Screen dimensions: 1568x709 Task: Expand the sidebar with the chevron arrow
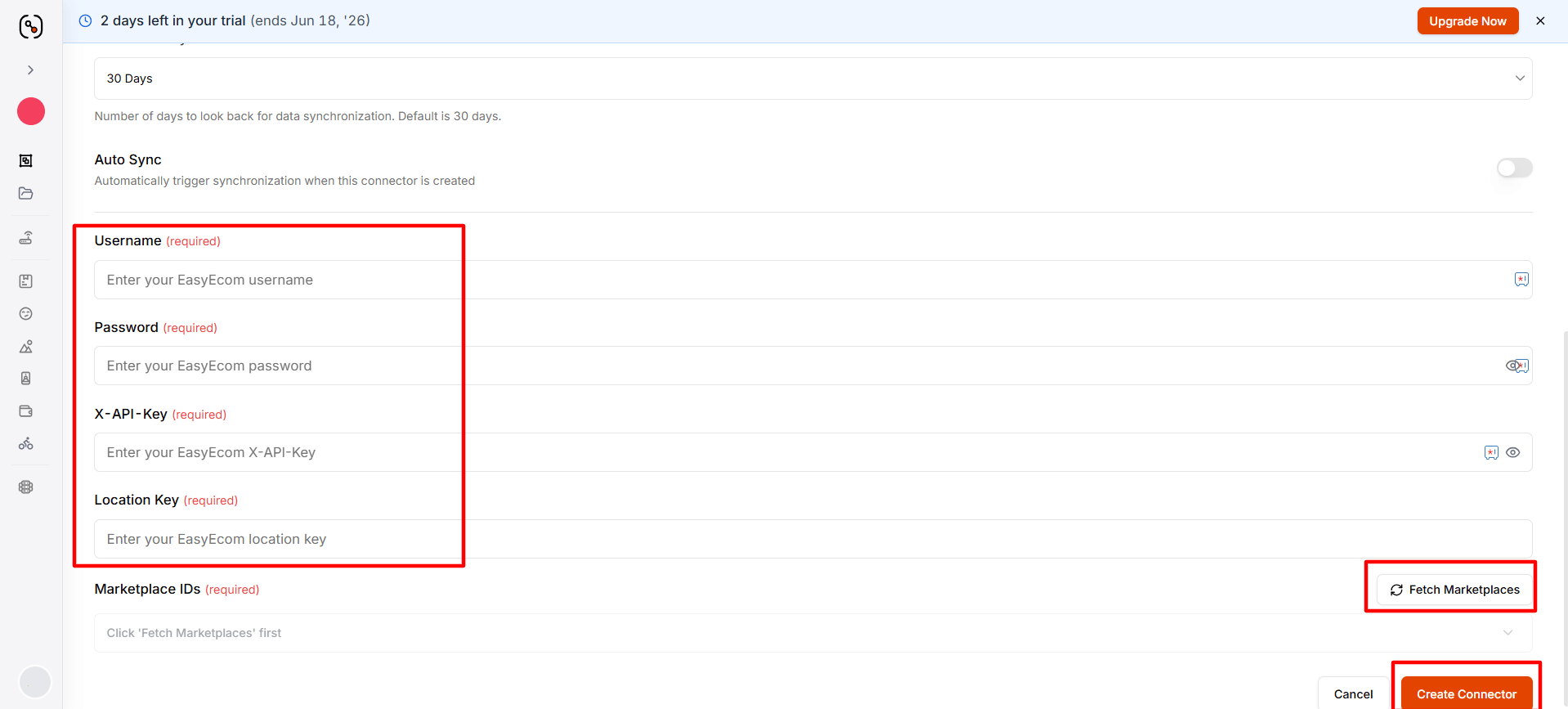tap(31, 70)
